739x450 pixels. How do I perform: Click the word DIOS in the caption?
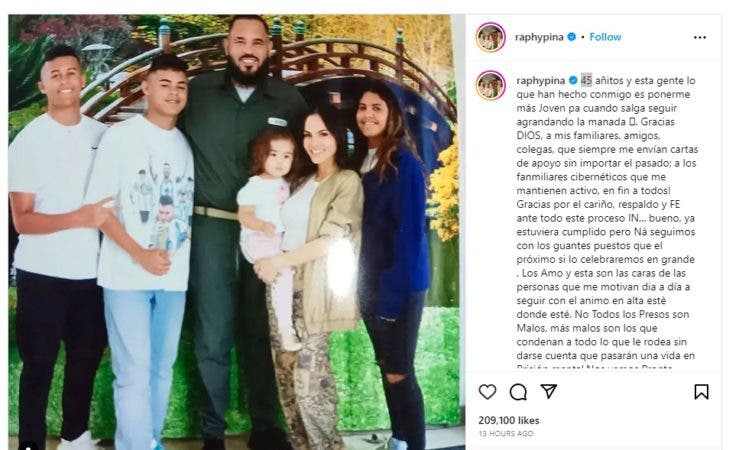tap(530, 135)
